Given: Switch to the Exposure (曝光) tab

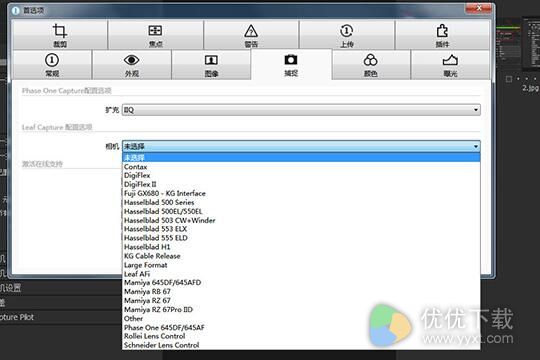Looking at the screenshot, I should pyautogui.click(x=450, y=65).
